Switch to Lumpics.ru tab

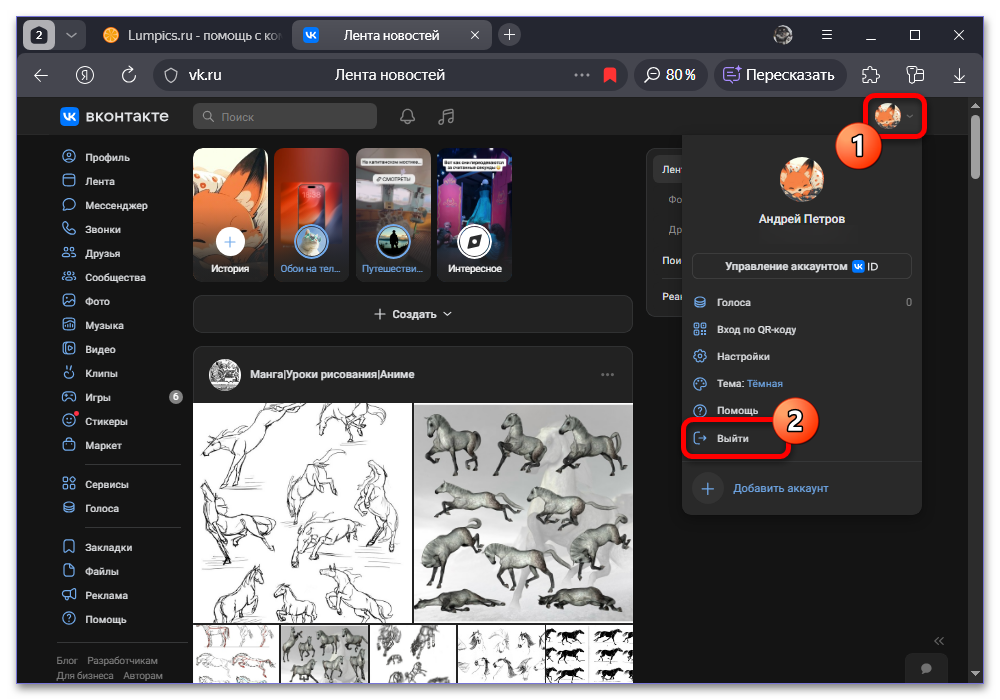pyautogui.click(x=191, y=35)
